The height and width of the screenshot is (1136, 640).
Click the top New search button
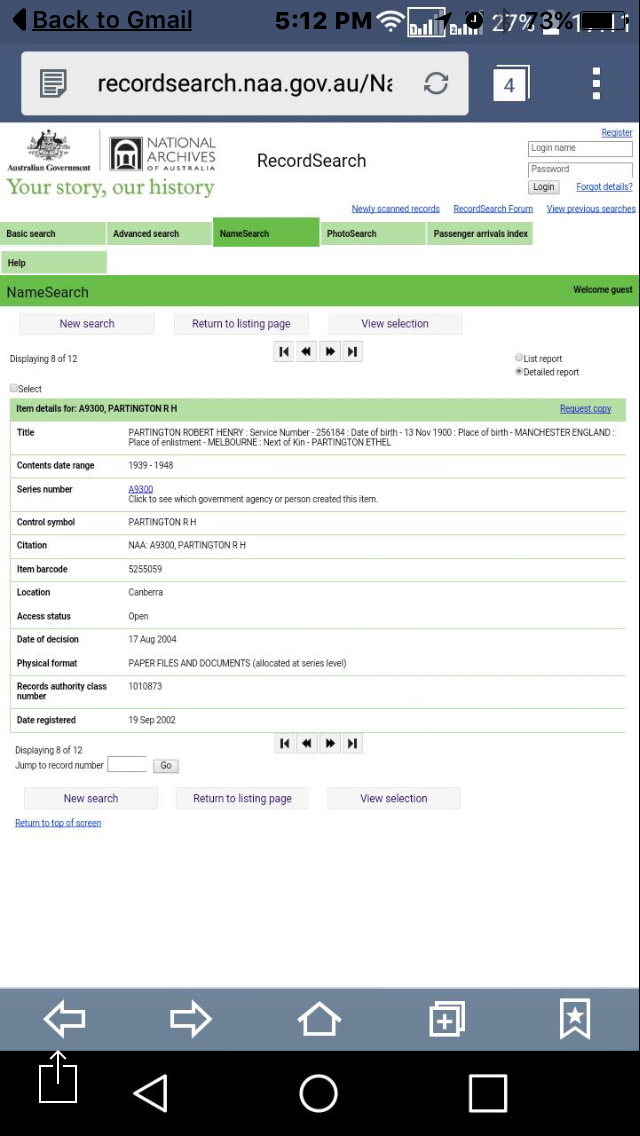pyautogui.click(x=87, y=324)
